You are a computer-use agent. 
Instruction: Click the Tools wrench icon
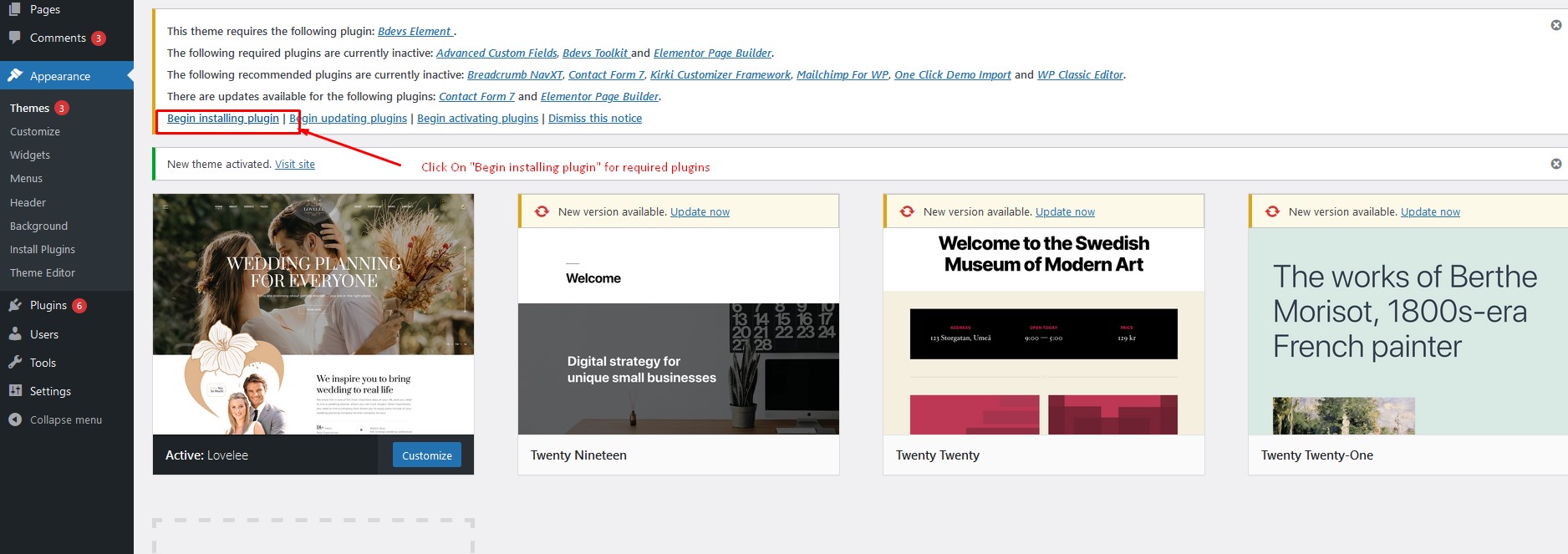[15, 363]
